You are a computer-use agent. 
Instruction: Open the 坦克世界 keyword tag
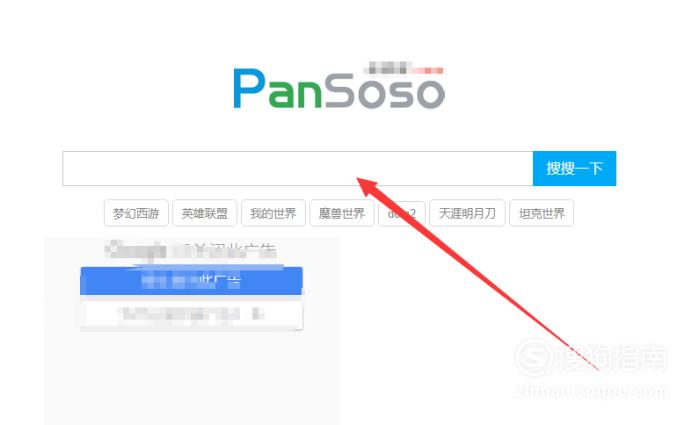542,213
